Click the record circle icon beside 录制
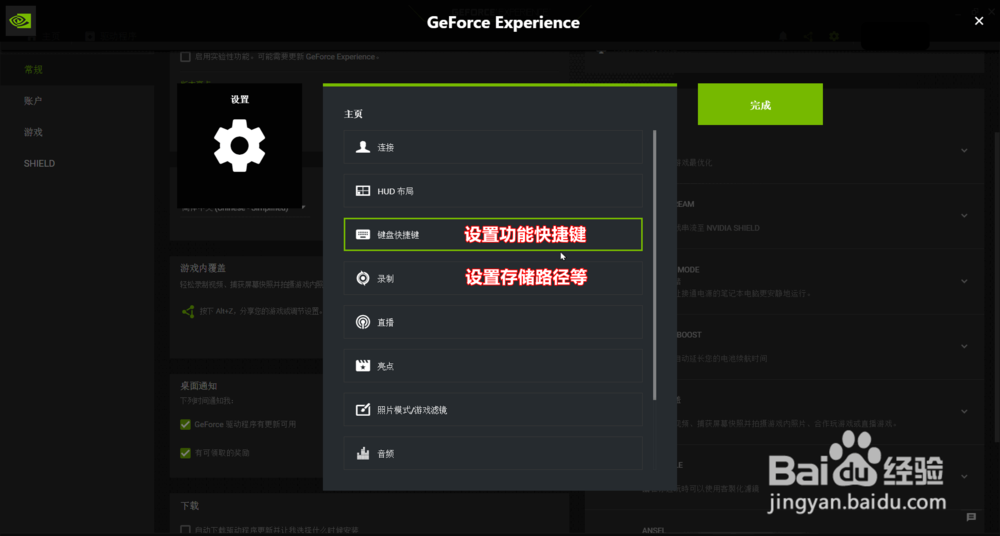The image size is (1000, 536). [363, 278]
